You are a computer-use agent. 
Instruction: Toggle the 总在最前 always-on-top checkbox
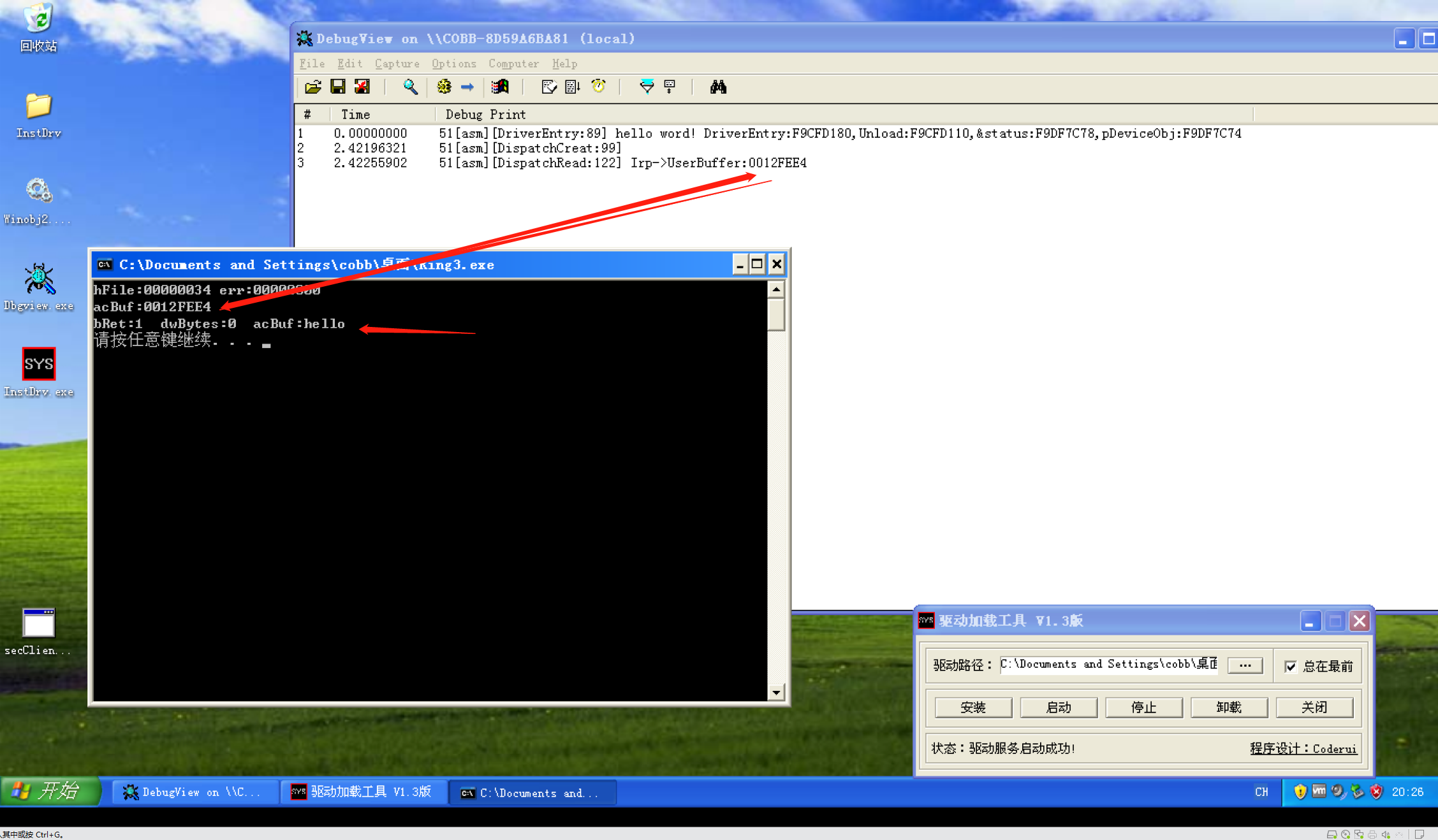[x=1291, y=666]
